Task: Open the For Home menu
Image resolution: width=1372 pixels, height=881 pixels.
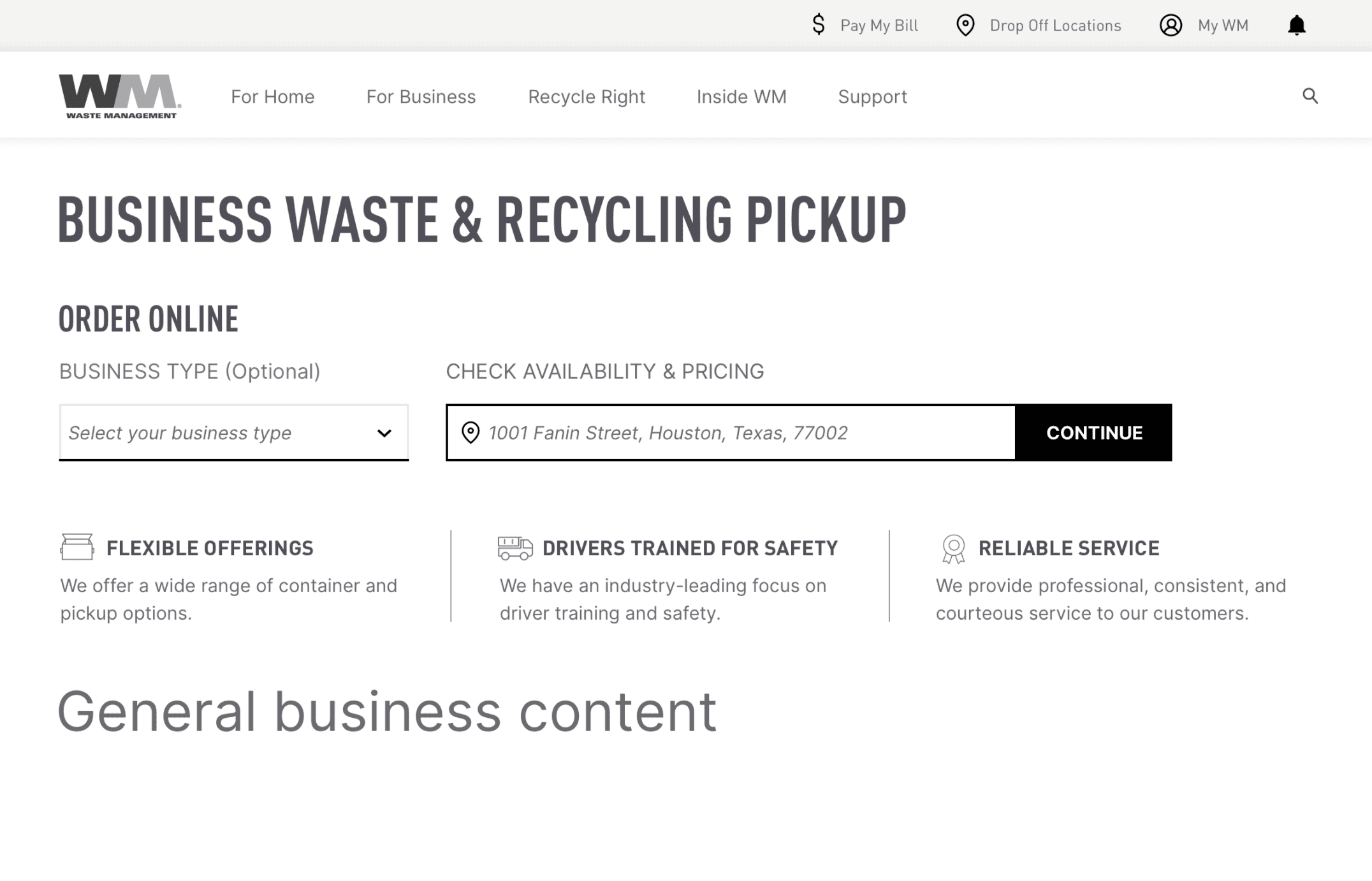Action: (x=272, y=96)
